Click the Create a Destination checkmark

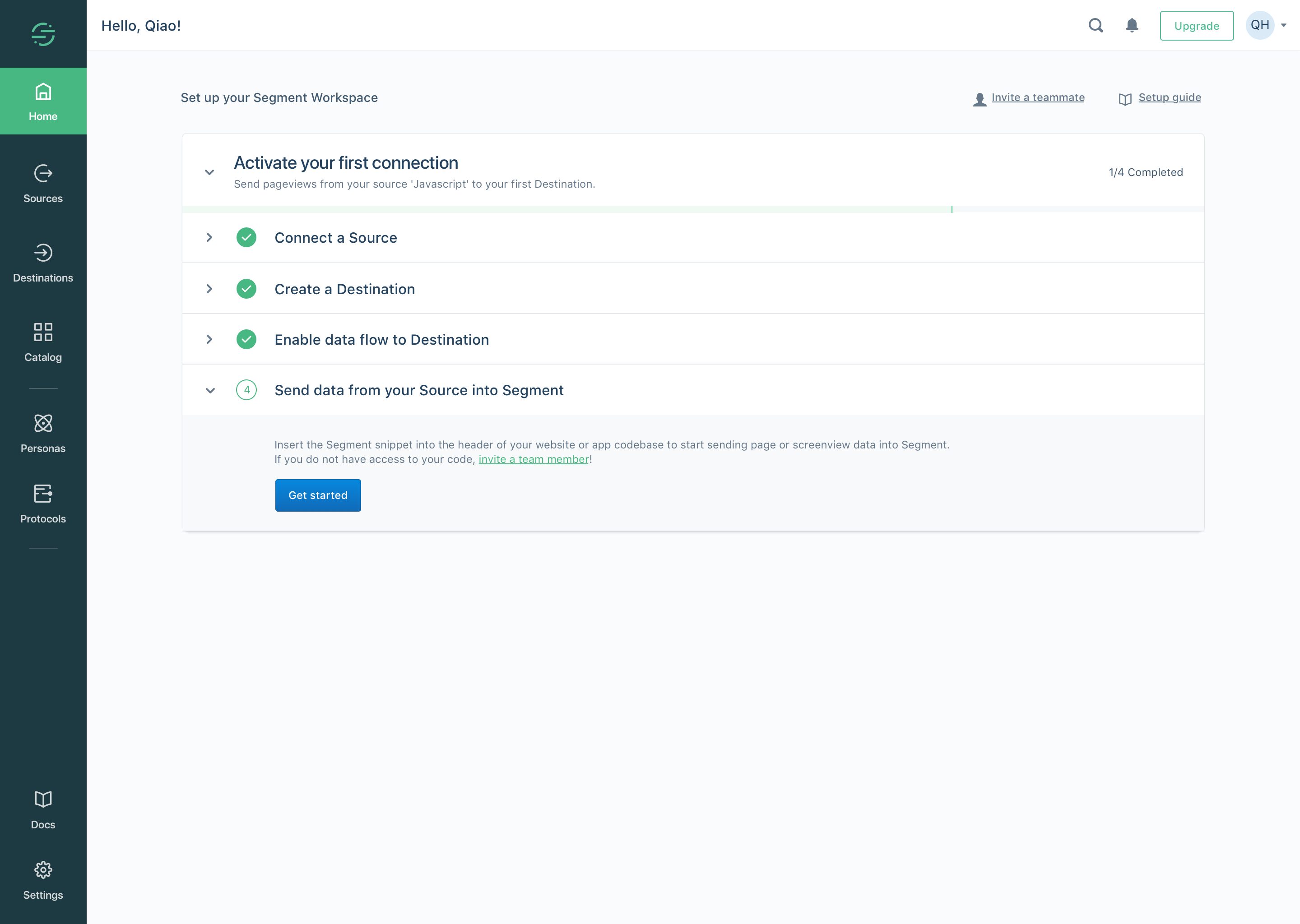[246, 289]
